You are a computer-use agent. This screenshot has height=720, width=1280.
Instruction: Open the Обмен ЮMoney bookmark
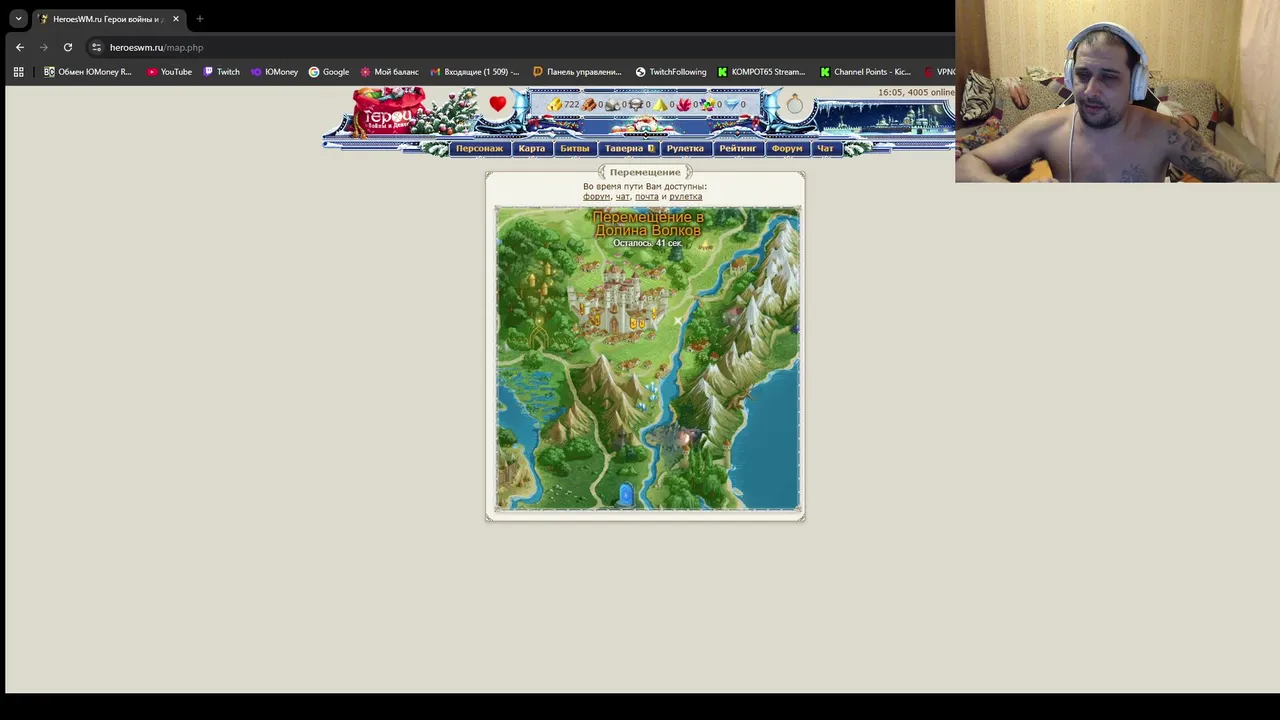88,72
